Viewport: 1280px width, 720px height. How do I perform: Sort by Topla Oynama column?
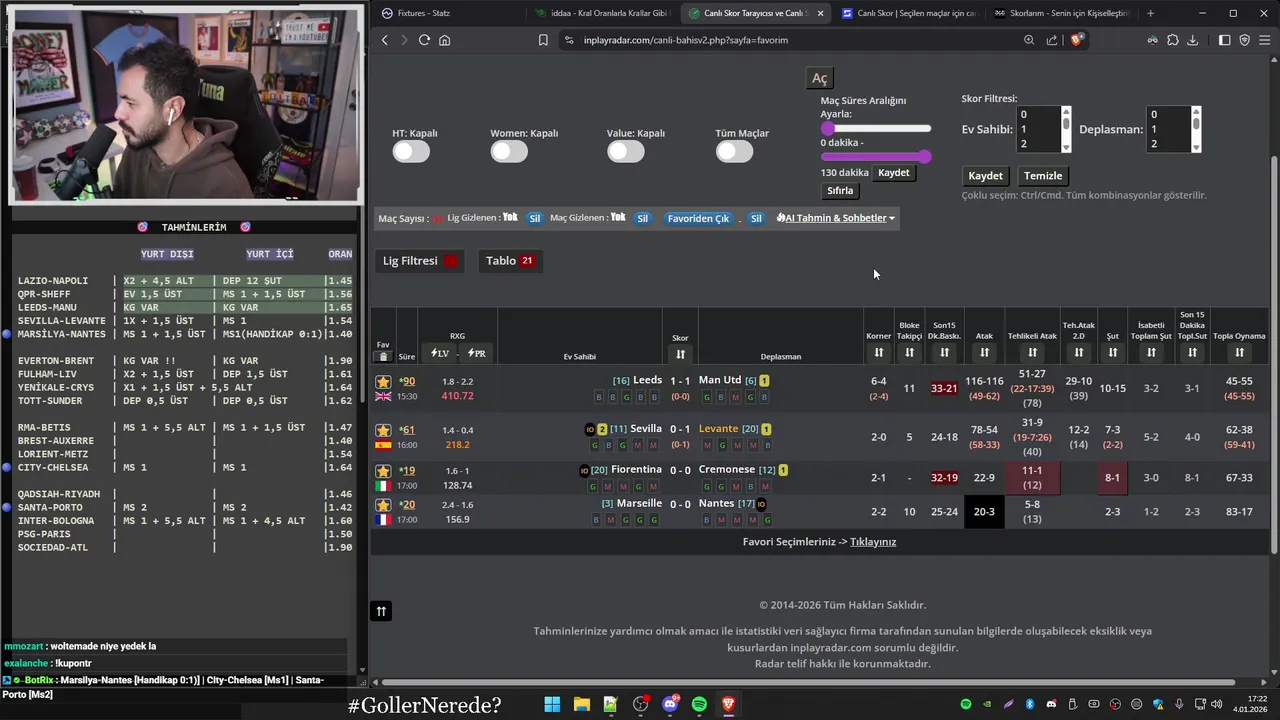(1239, 353)
